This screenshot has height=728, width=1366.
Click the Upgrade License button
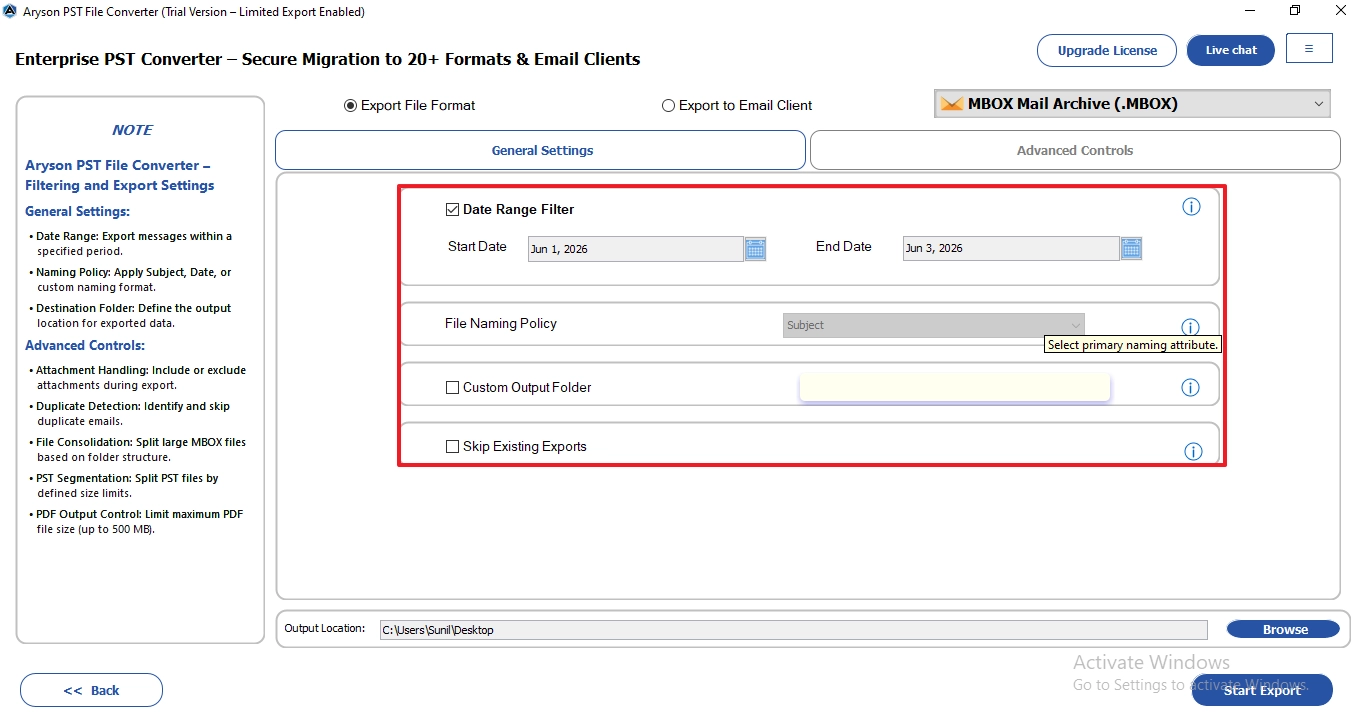[1107, 50]
